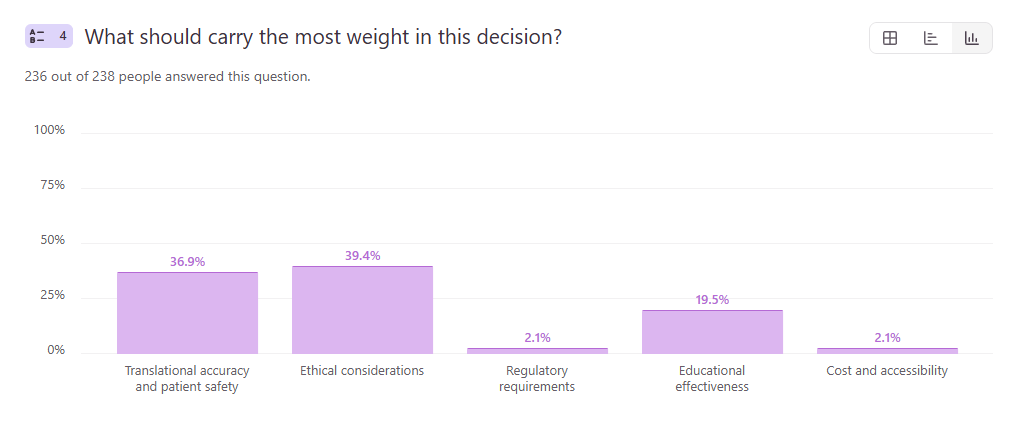This screenshot has width=1016, height=428.
Task: Click the multiple choice question type badge
Action: (x=49, y=36)
